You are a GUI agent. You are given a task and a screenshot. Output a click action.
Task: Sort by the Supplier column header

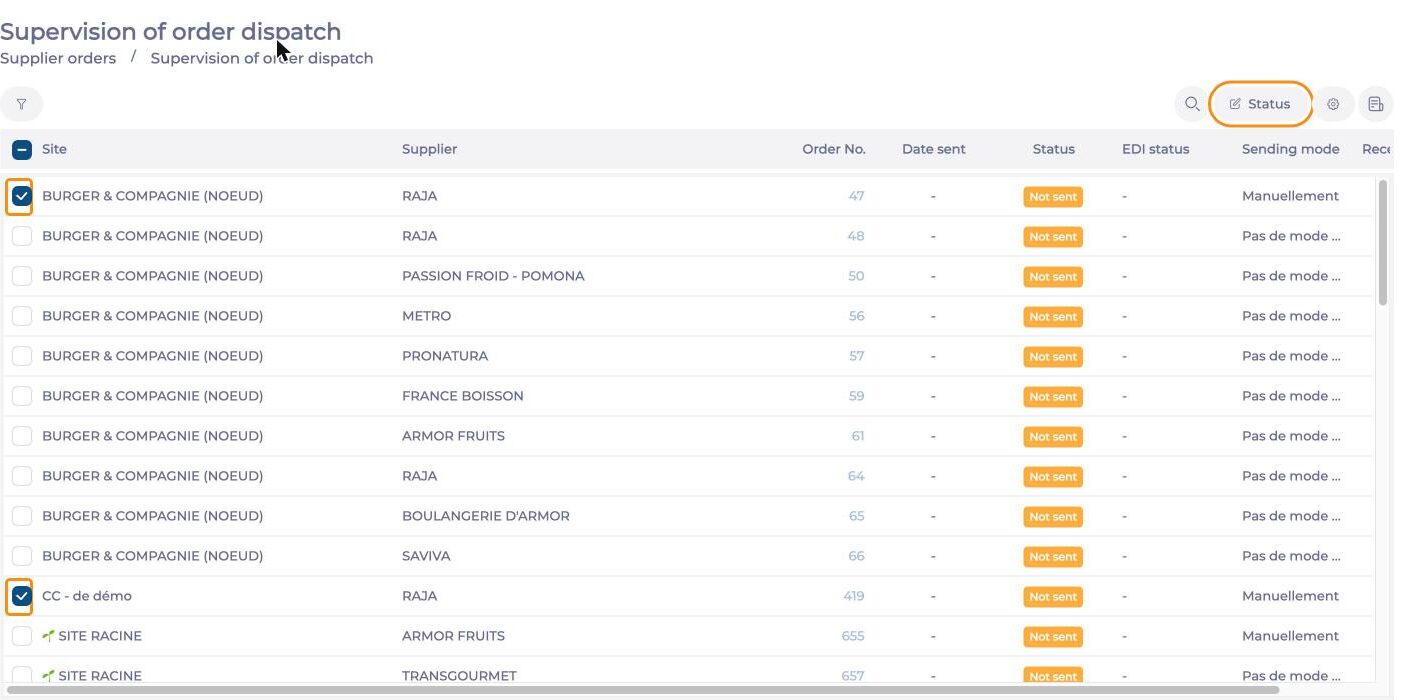430,149
